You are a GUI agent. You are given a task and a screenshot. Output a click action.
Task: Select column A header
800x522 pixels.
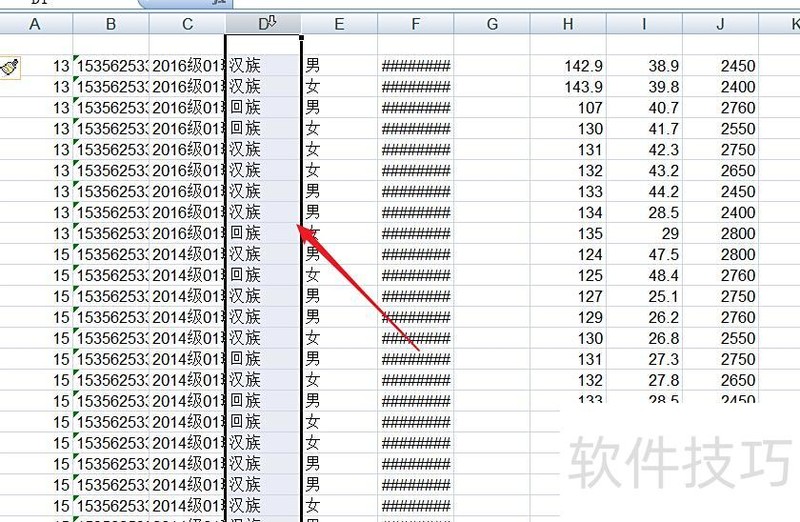point(35,24)
